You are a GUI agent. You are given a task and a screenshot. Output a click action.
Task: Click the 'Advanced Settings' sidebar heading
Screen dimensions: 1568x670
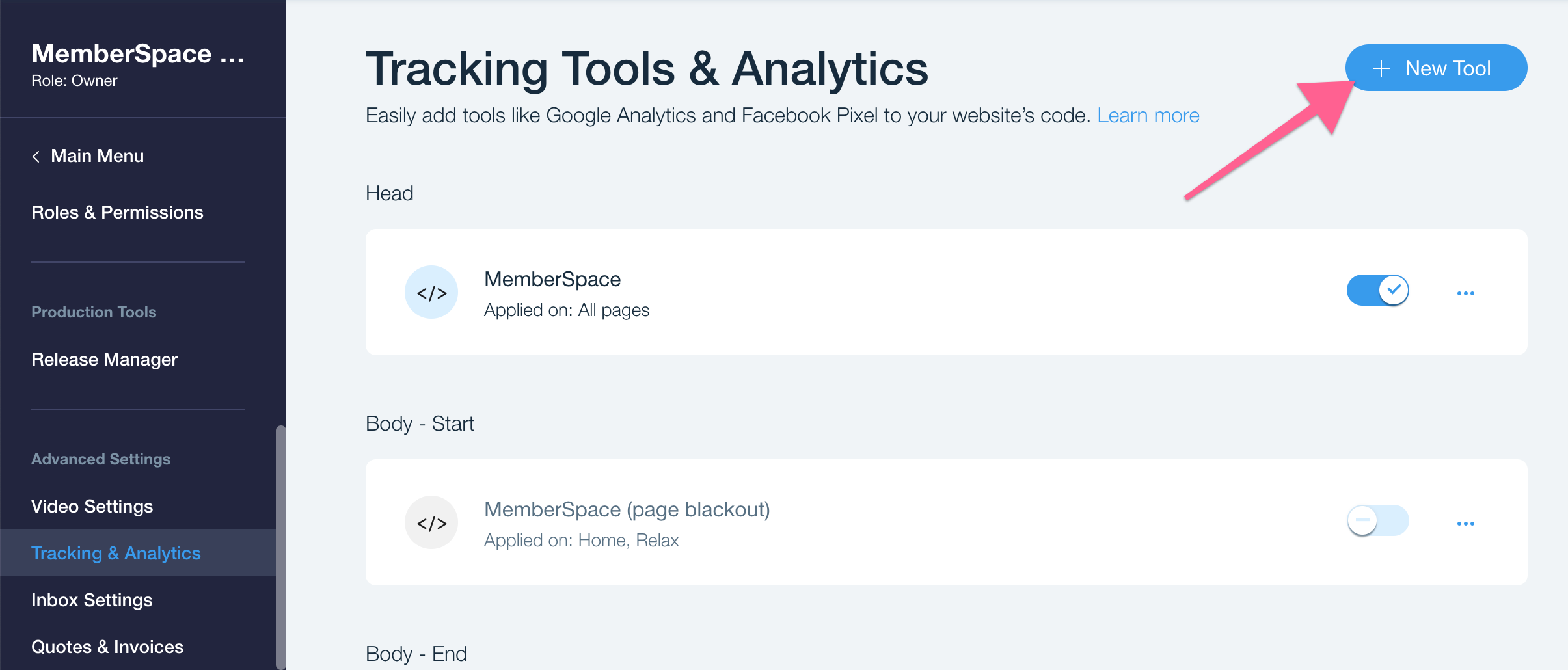click(x=101, y=459)
